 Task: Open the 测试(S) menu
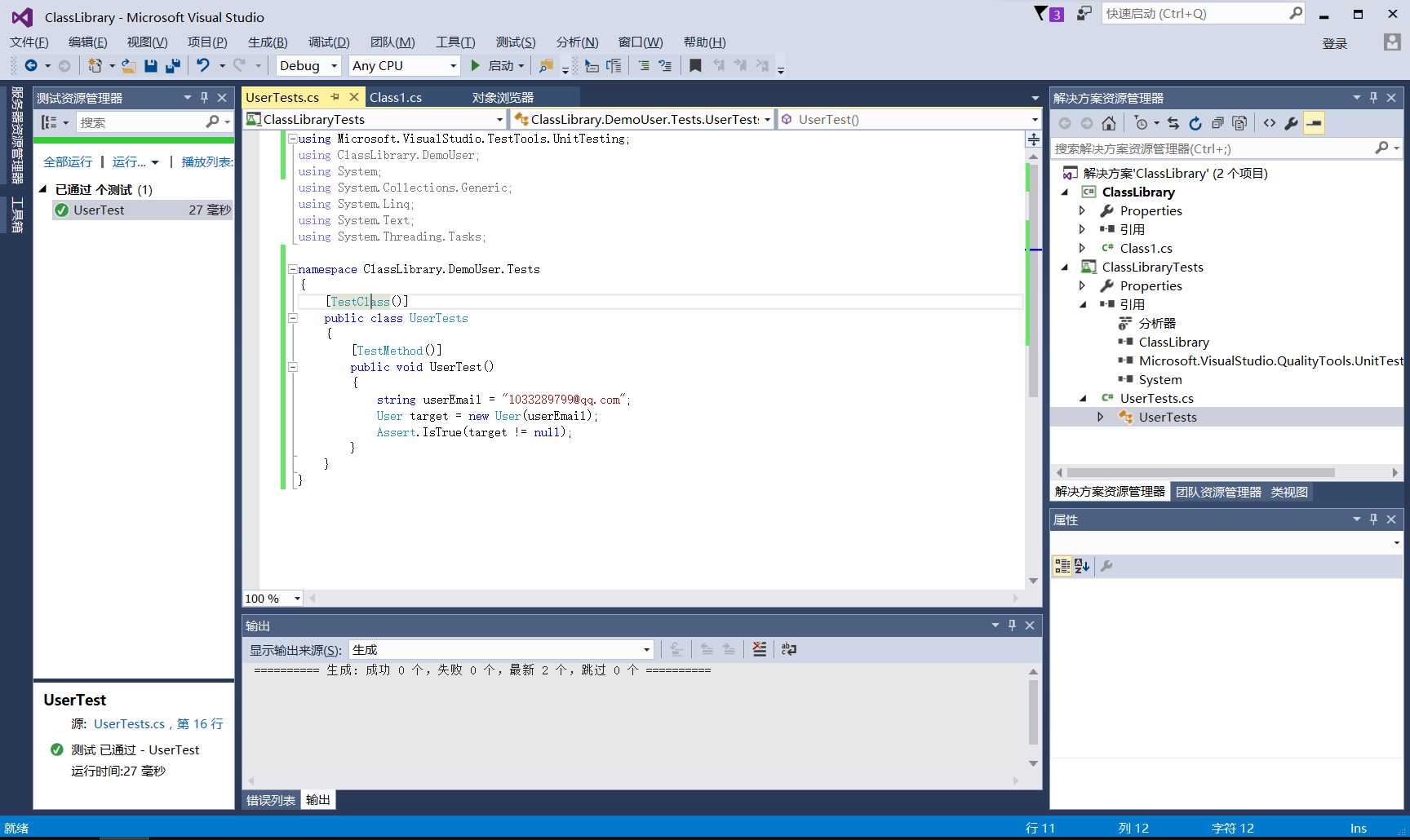point(516,42)
